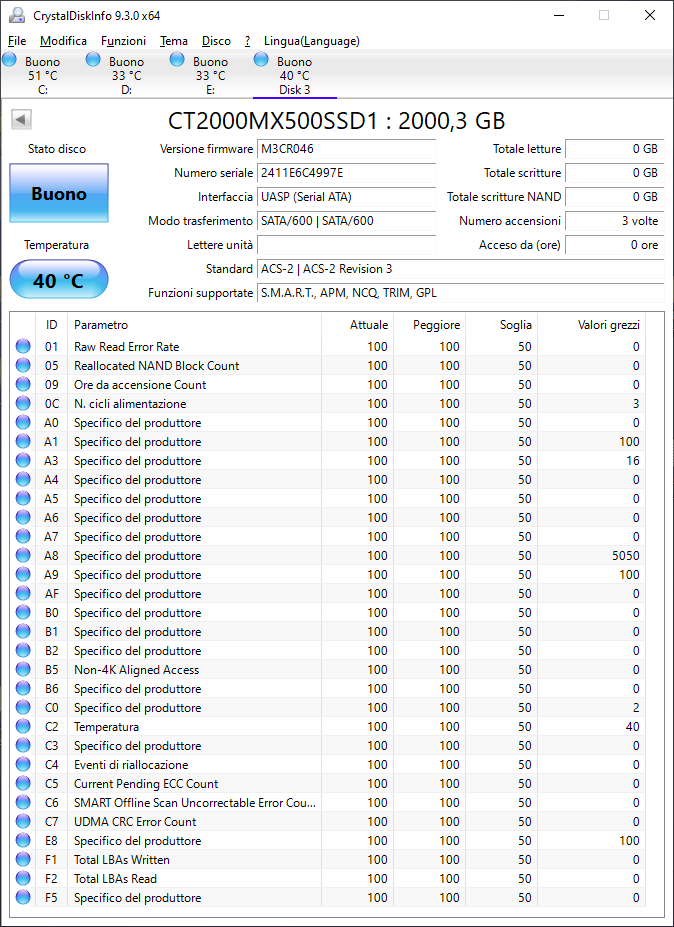Image resolution: width=674 pixels, height=927 pixels.
Task: Click the CrystalDiskInfo app icon in title bar
Action: (x=19, y=15)
